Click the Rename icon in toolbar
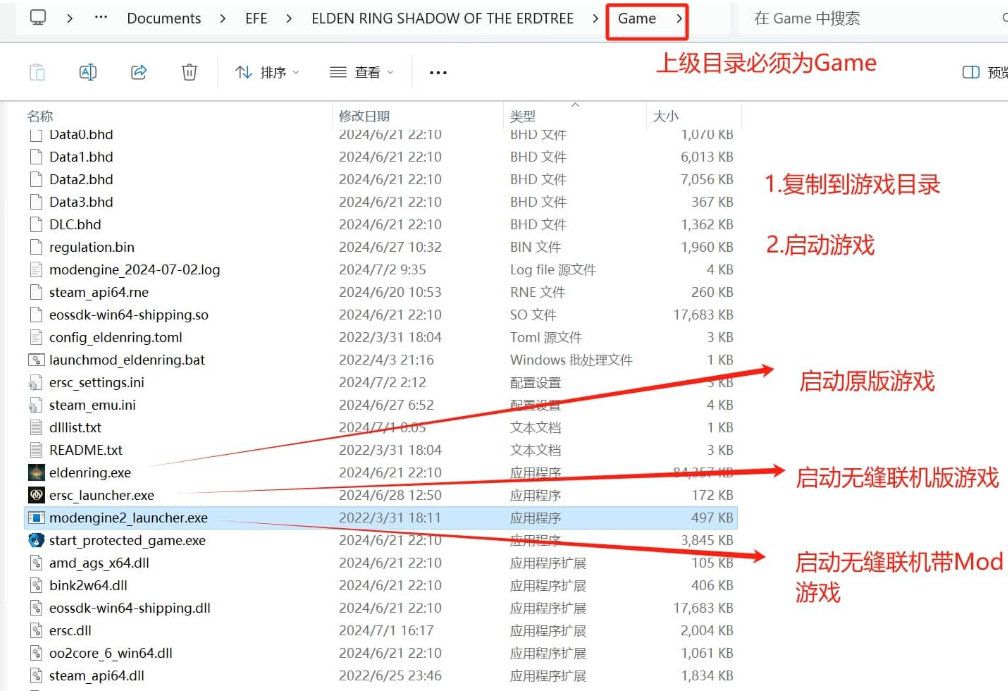This screenshot has height=691, width=1008. click(88, 72)
